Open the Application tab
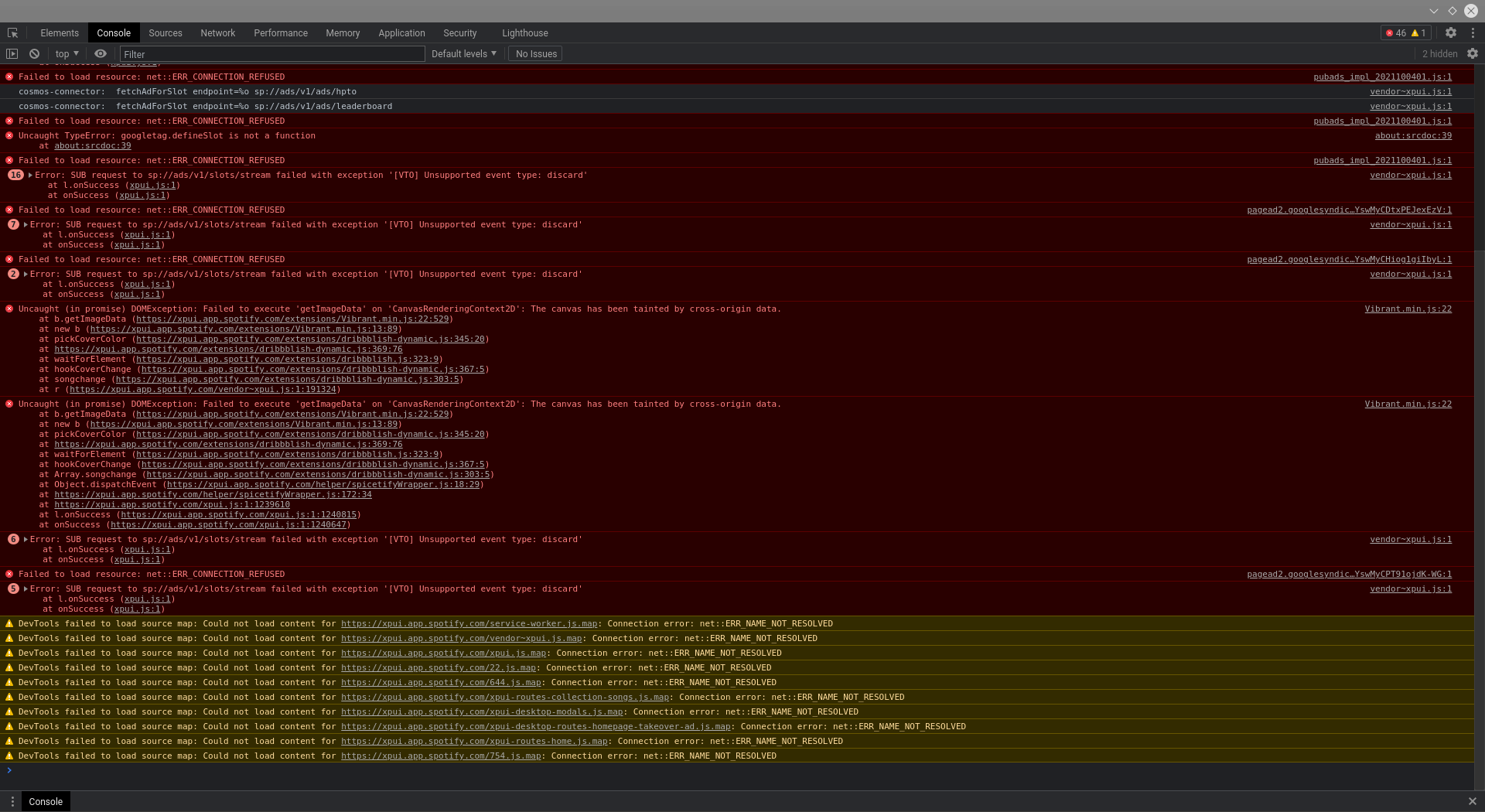The image size is (1485, 812). pos(401,32)
